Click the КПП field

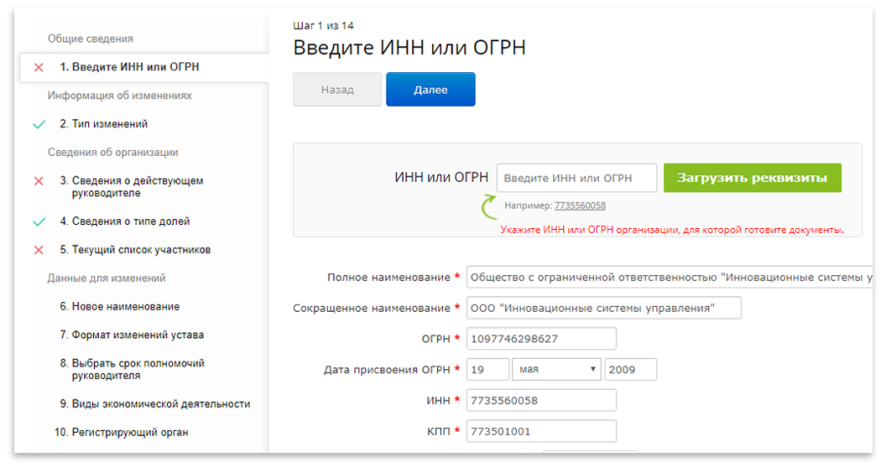(540, 432)
